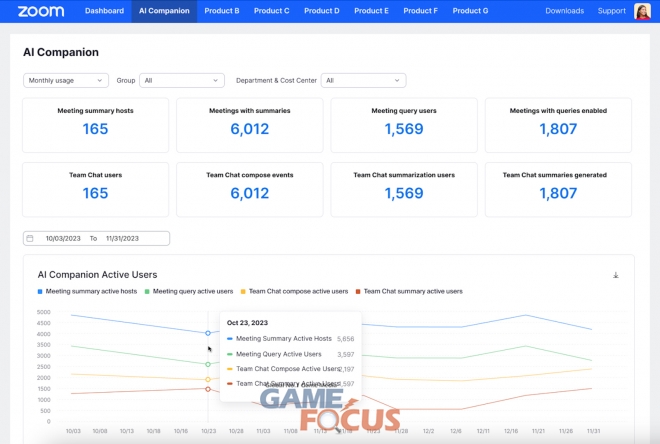Click the AI Companion page heading
The width and height of the screenshot is (660, 444).
(61, 52)
